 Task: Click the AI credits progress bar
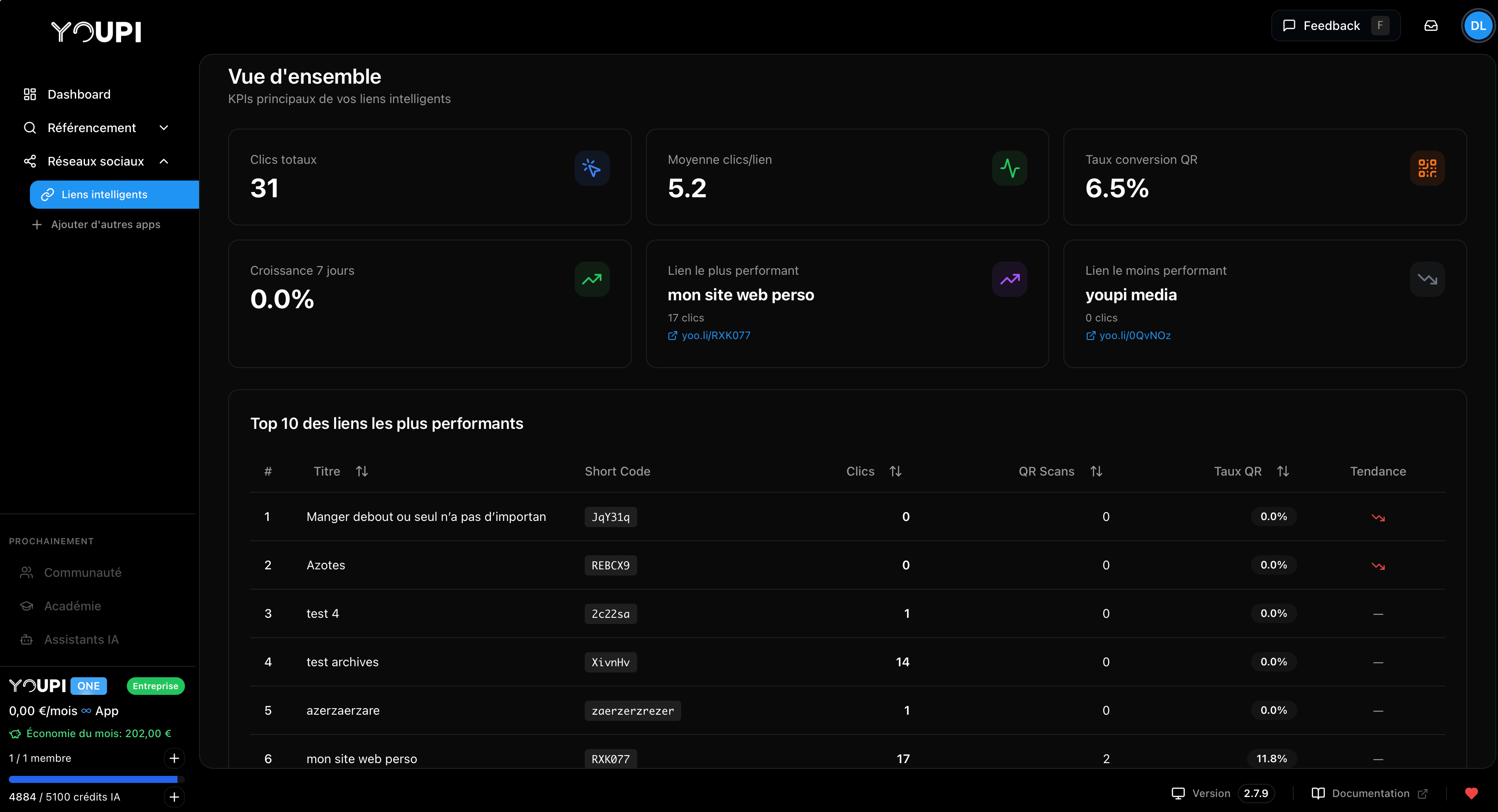point(96,779)
